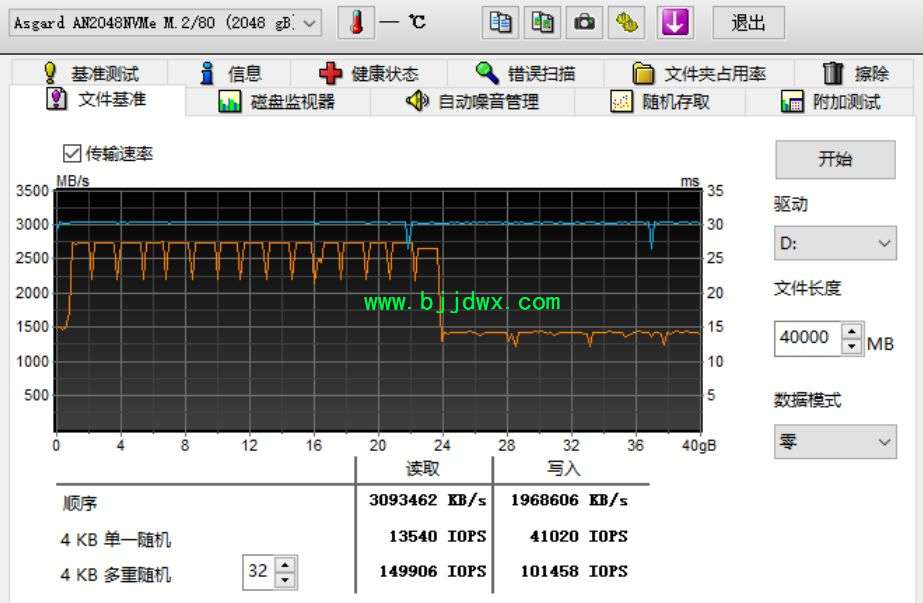Click the 读取 column header
This screenshot has width=923, height=603.
[423, 469]
